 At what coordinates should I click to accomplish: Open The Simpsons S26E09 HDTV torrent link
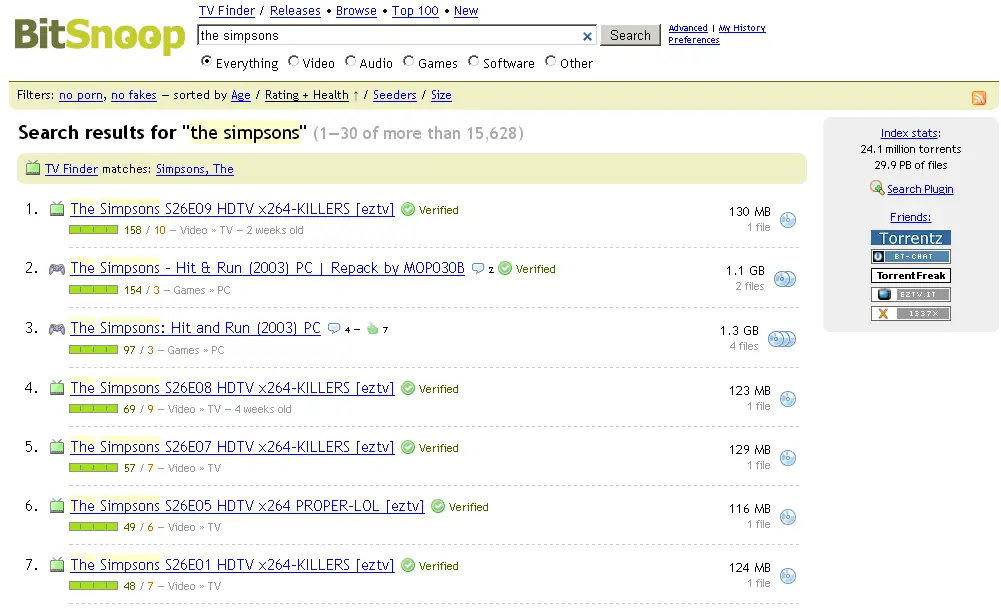232,209
